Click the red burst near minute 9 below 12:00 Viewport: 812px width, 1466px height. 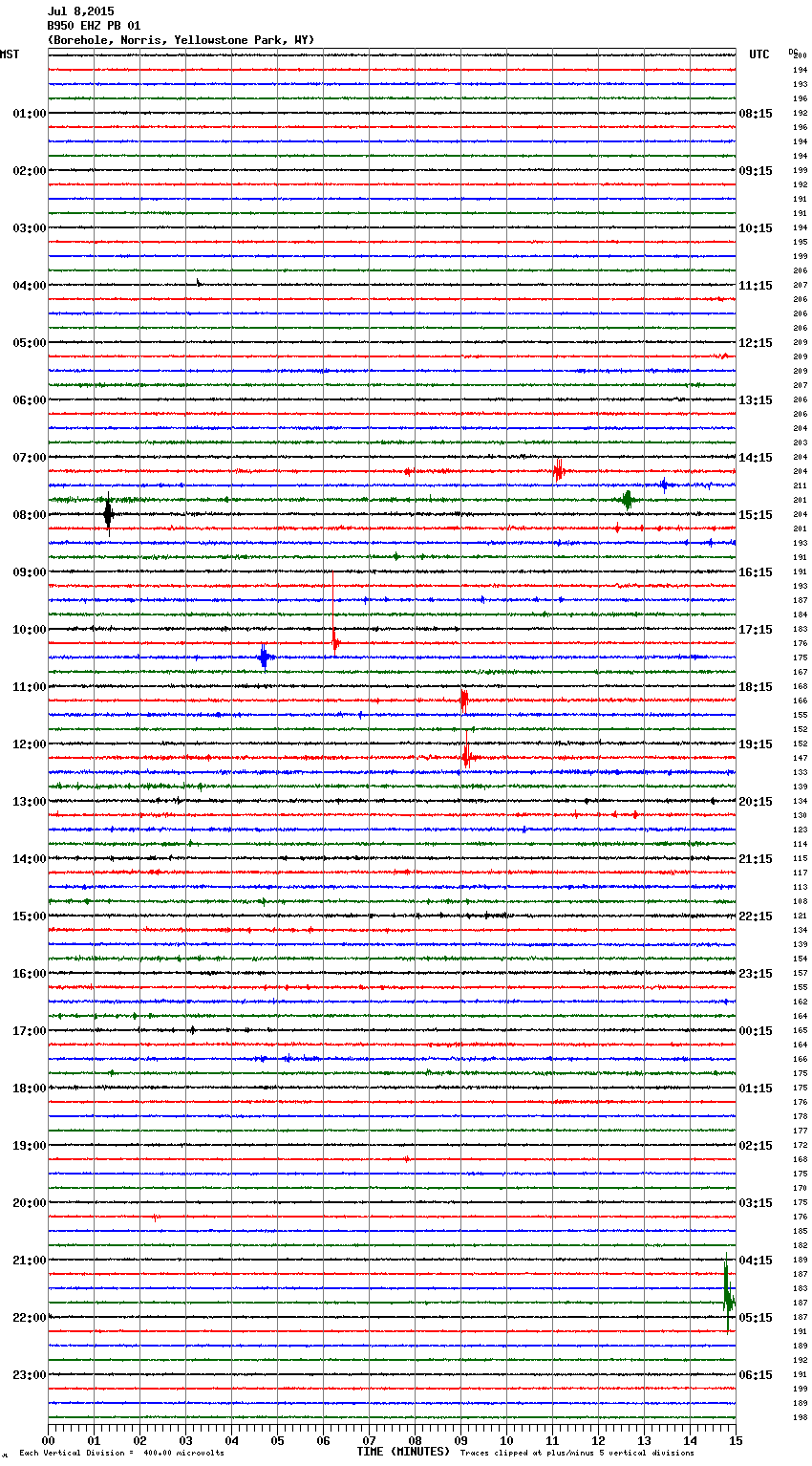(x=466, y=750)
